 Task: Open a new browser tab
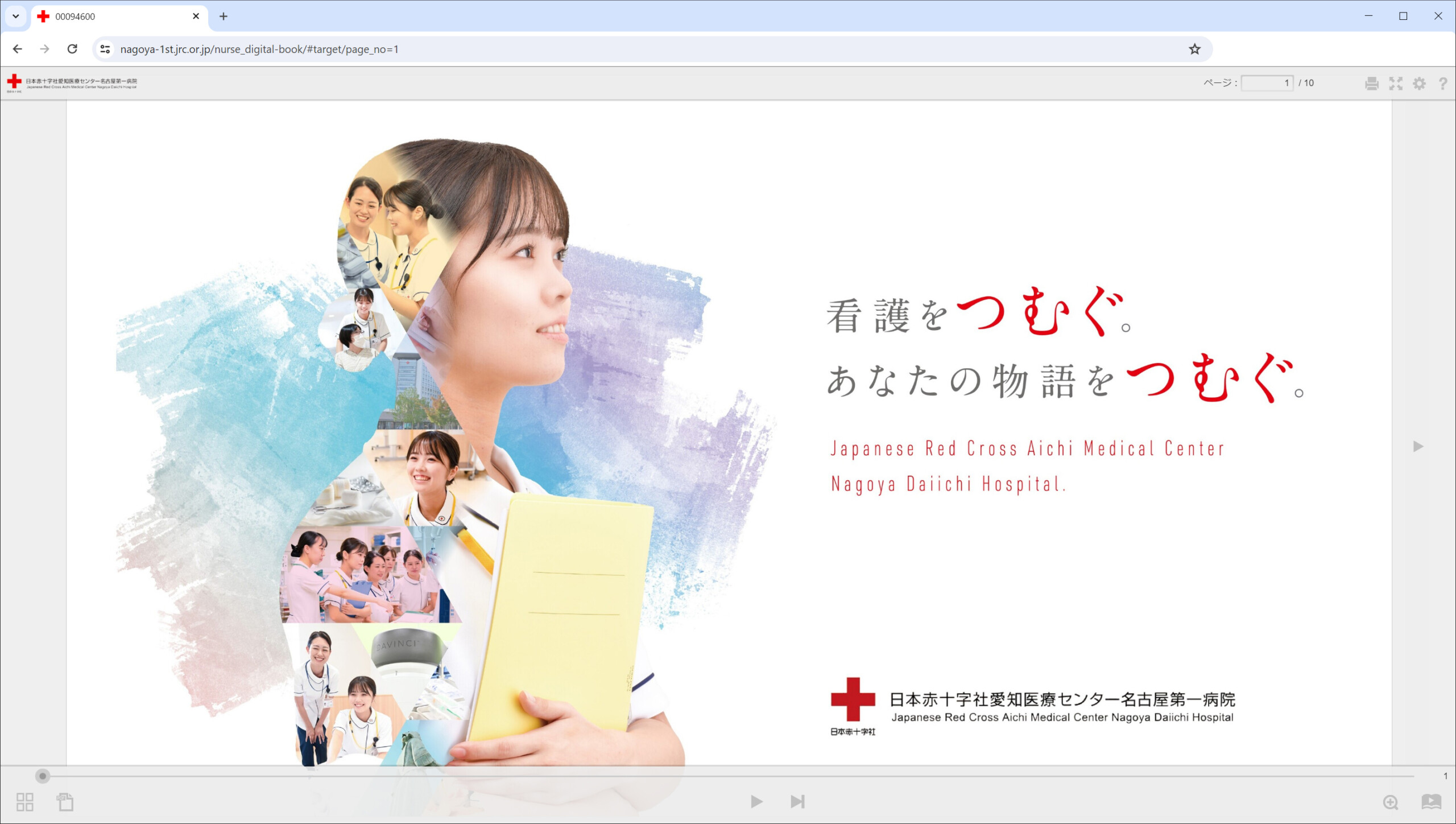[224, 17]
